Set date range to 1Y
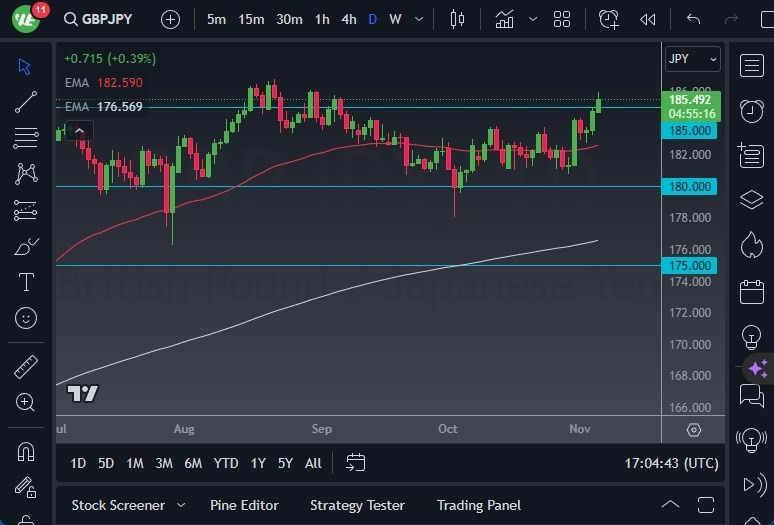Image resolution: width=774 pixels, height=525 pixels. point(258,463)
